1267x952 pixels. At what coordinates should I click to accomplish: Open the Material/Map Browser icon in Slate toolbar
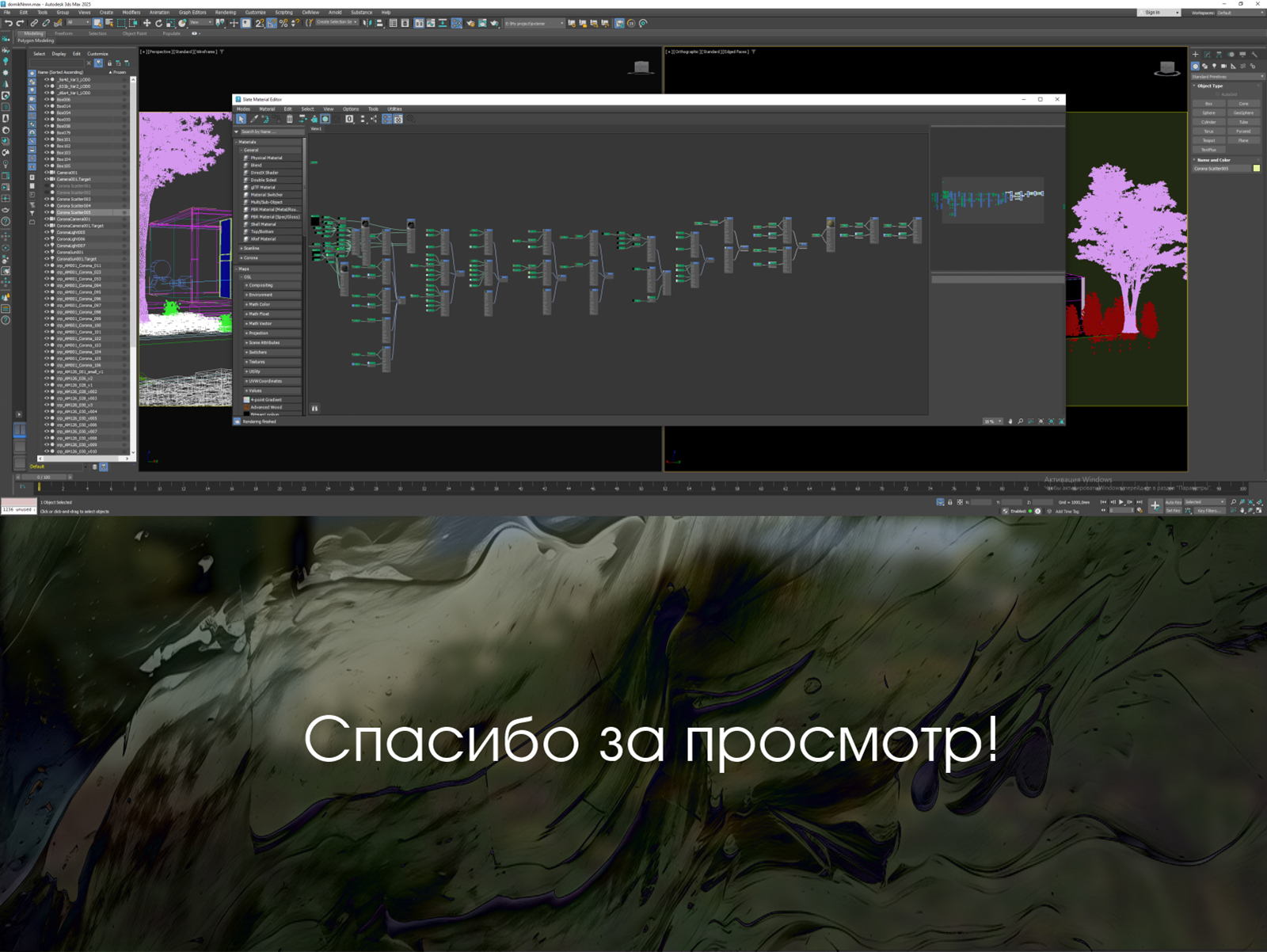pos(398,120)
